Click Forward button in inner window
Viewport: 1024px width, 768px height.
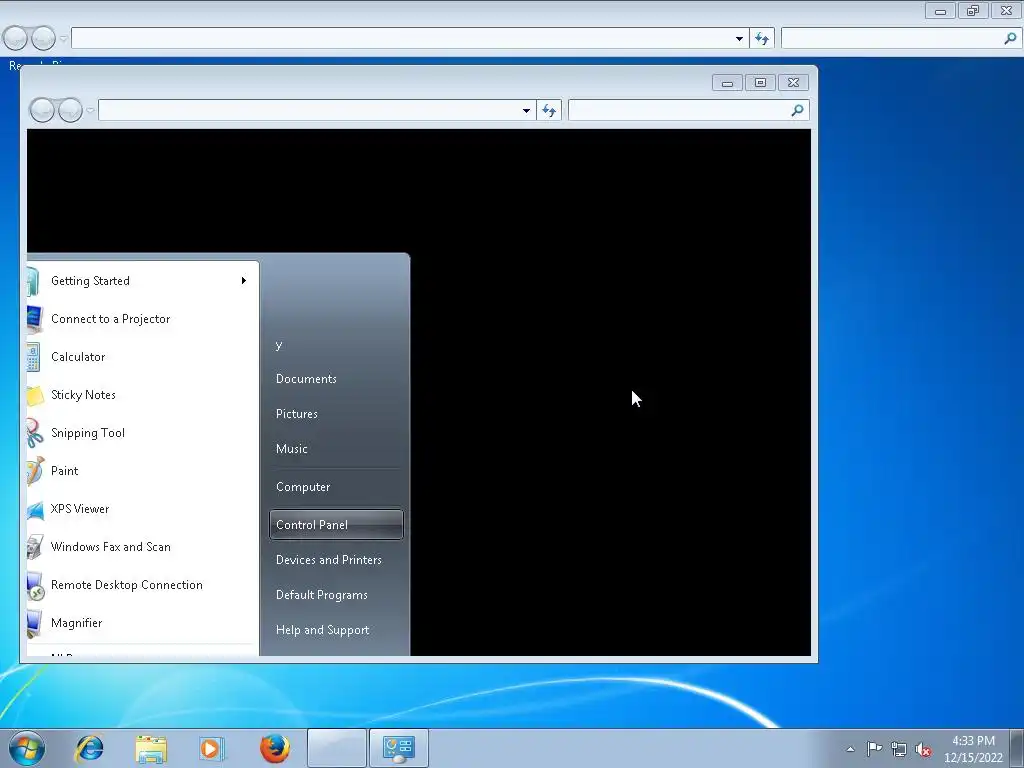pos(70,110)
